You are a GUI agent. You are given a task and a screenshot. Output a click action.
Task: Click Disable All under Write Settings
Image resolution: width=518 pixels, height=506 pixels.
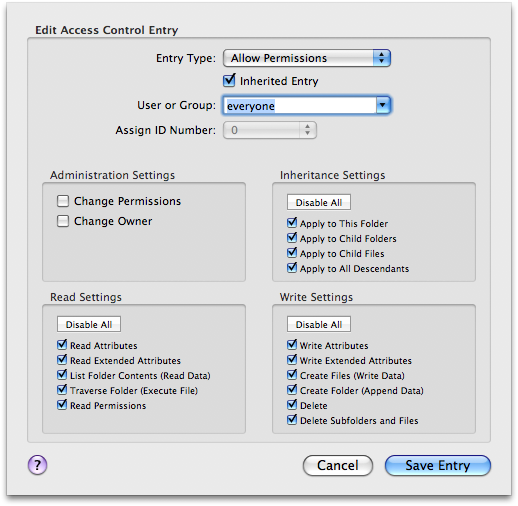tap(319, 324)
